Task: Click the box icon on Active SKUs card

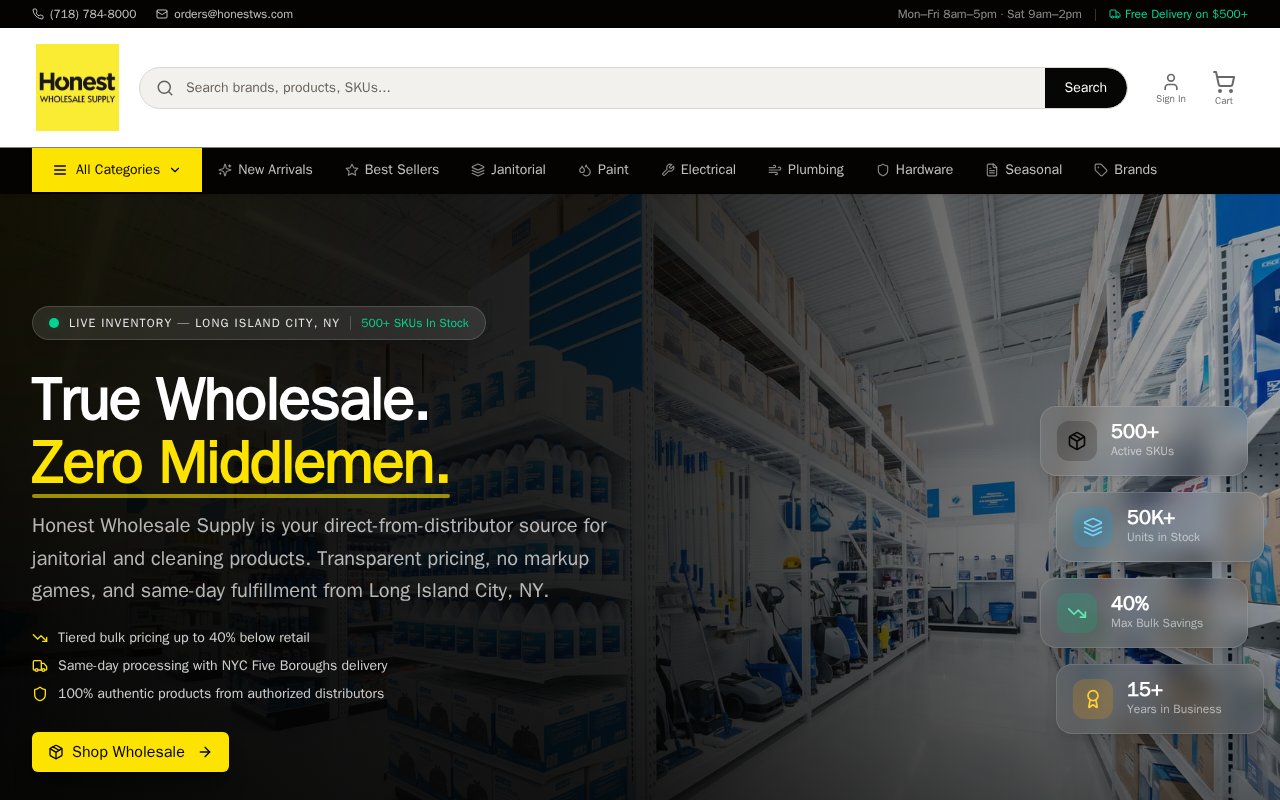Action: (x=1077, y=441)
